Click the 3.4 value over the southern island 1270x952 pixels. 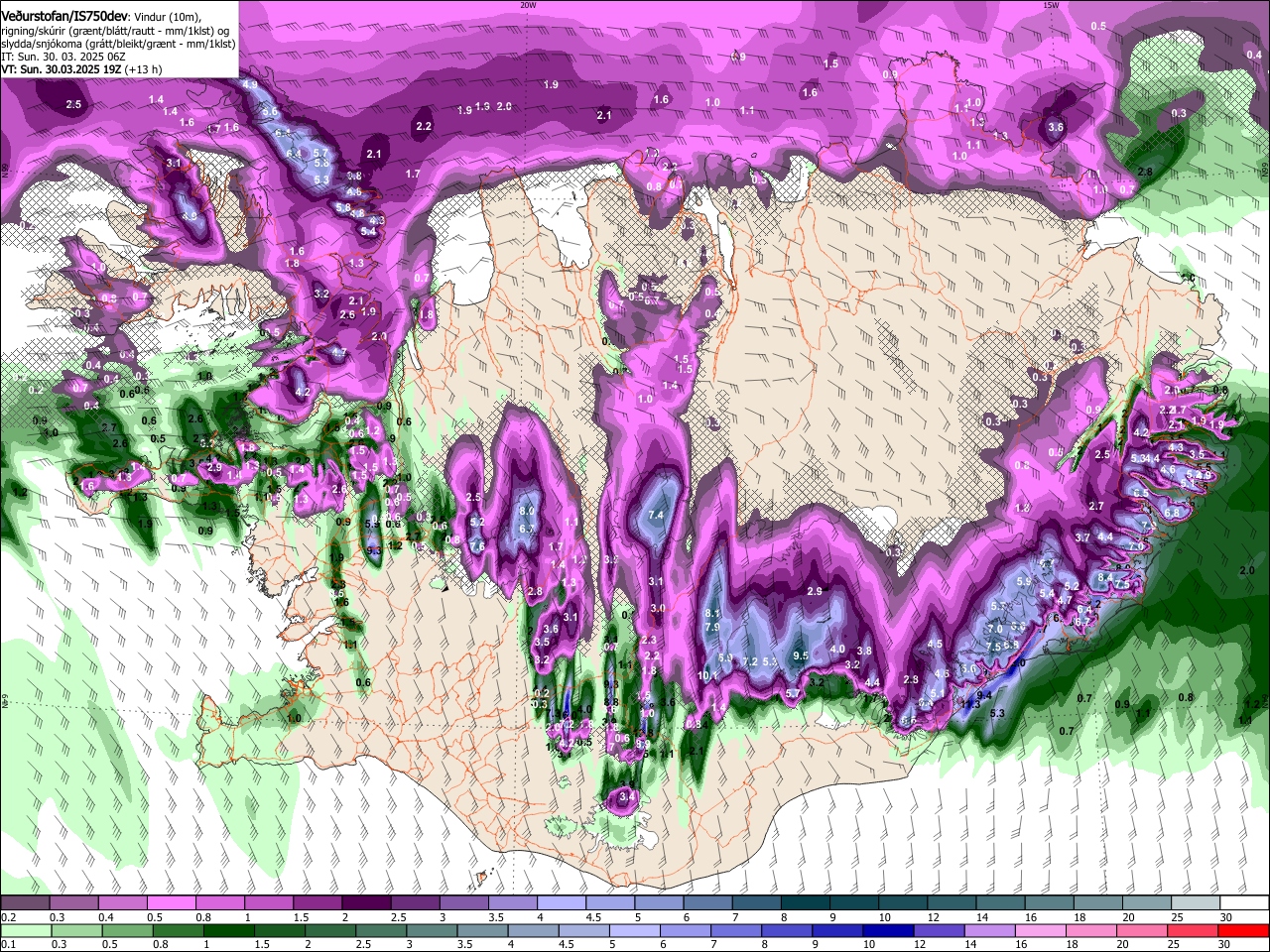[626, 796]
